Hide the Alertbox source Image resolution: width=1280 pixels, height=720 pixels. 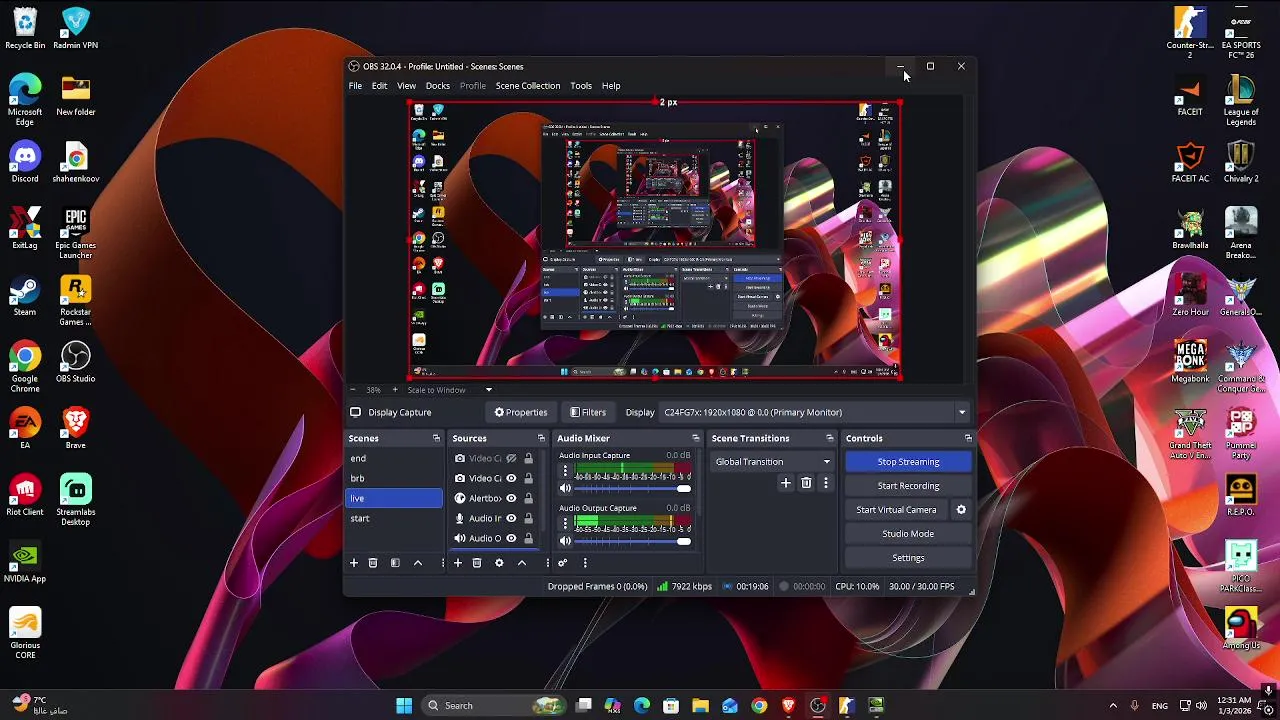511,499
